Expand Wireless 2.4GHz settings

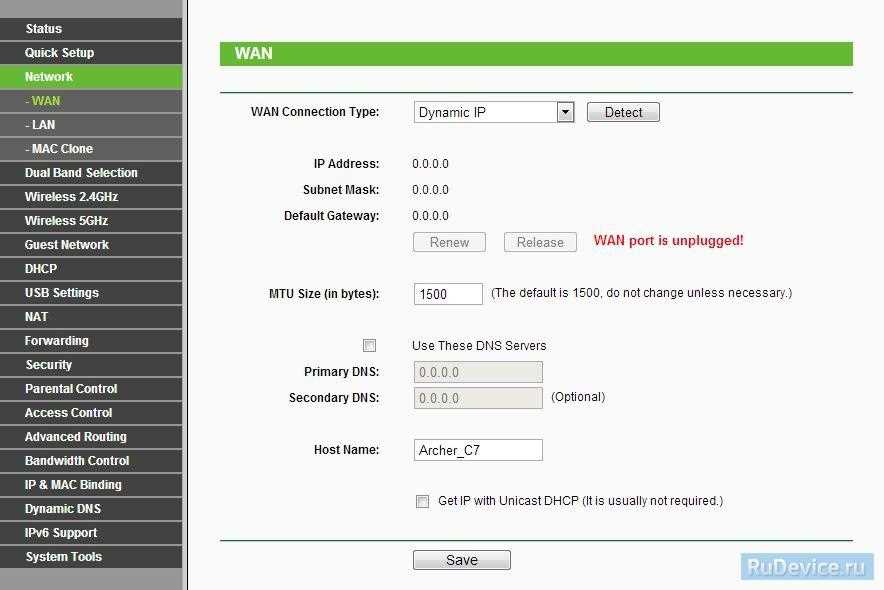pyautogui.click(x=91, y=197)
